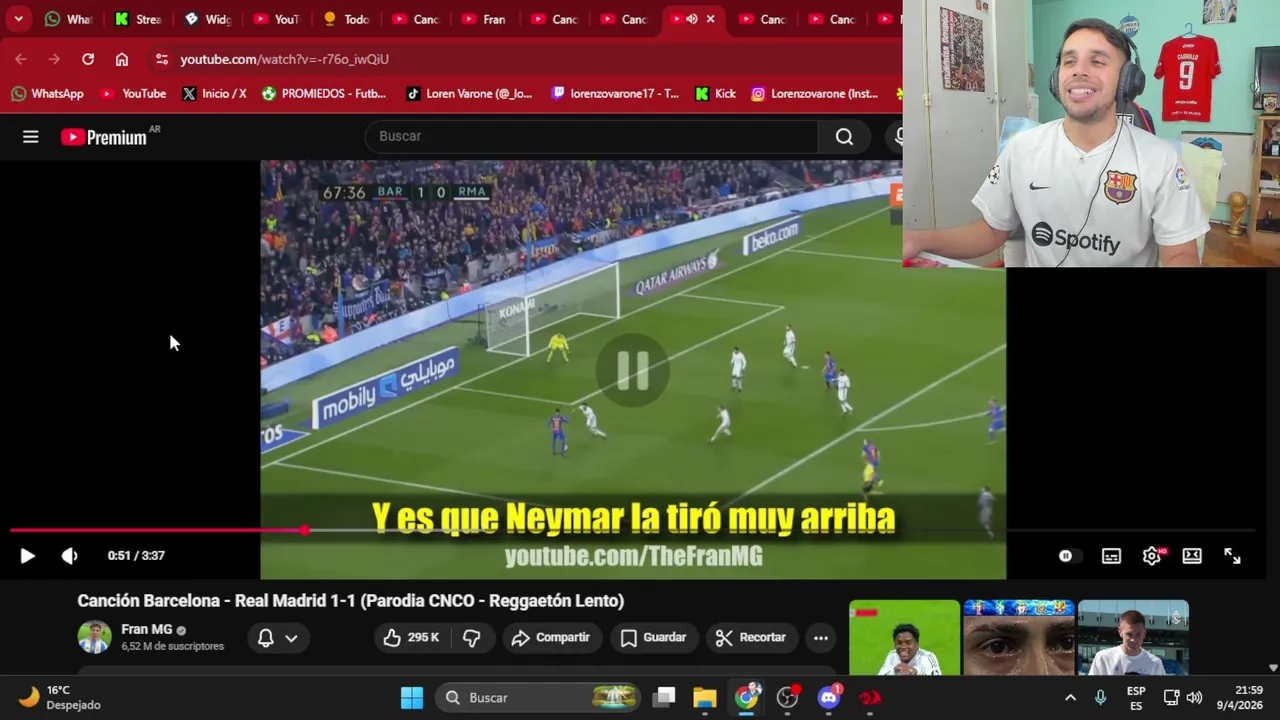
Task: Open Kick bookmark
Action: click(715, 94)
